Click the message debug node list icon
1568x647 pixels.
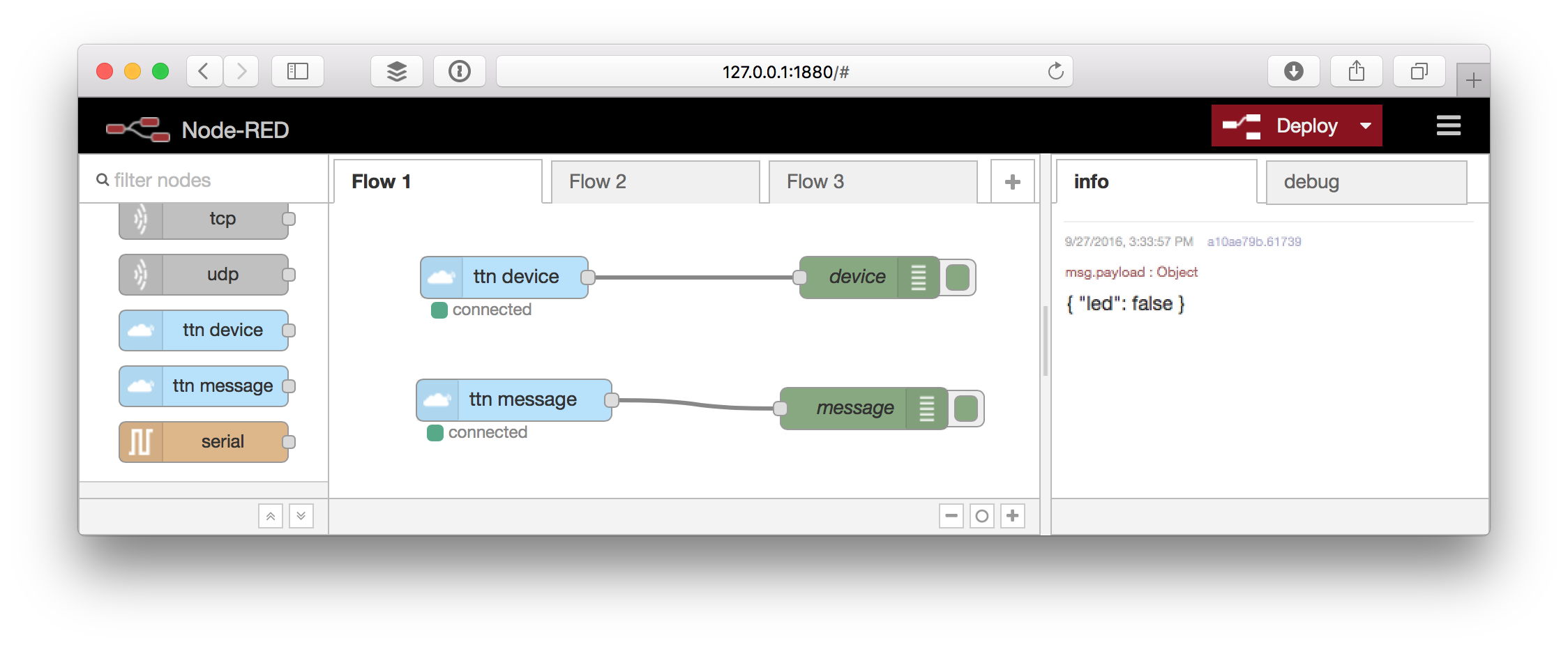tap(927, 409)
